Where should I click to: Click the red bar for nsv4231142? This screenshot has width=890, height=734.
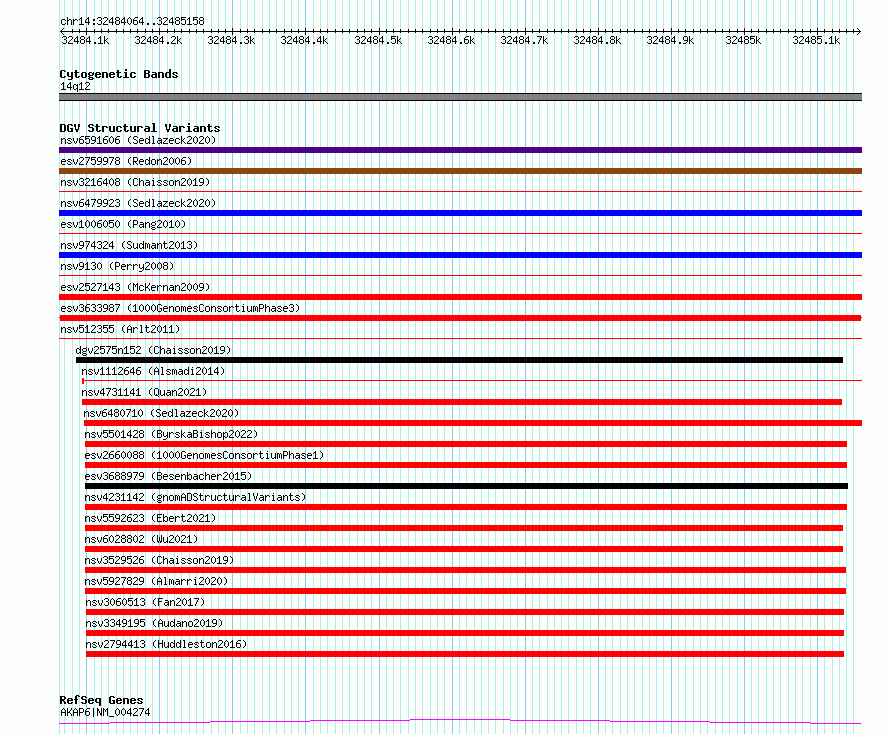tap(465, 507)
